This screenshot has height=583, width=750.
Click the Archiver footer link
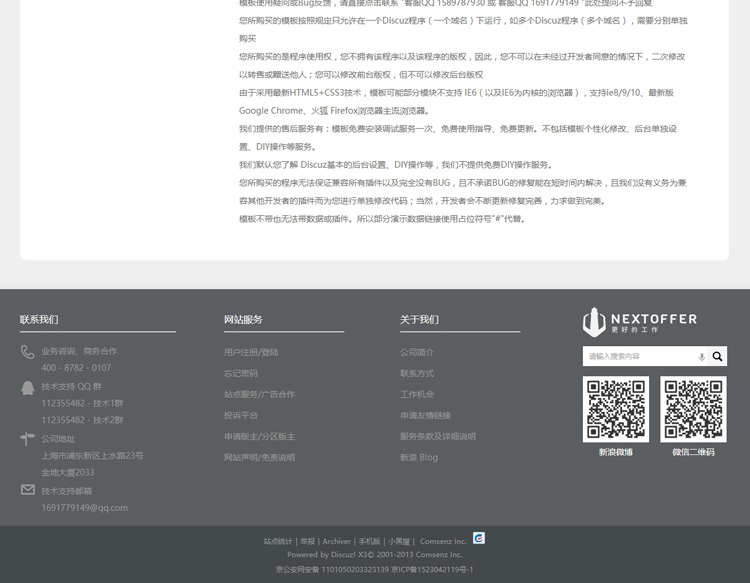click(x=337, y=542)
